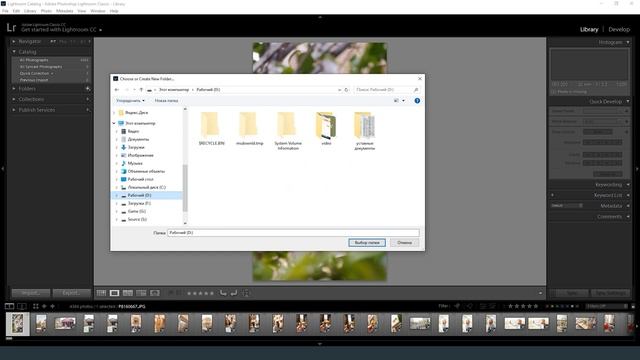Open the Edit menu

click(16, 11)
